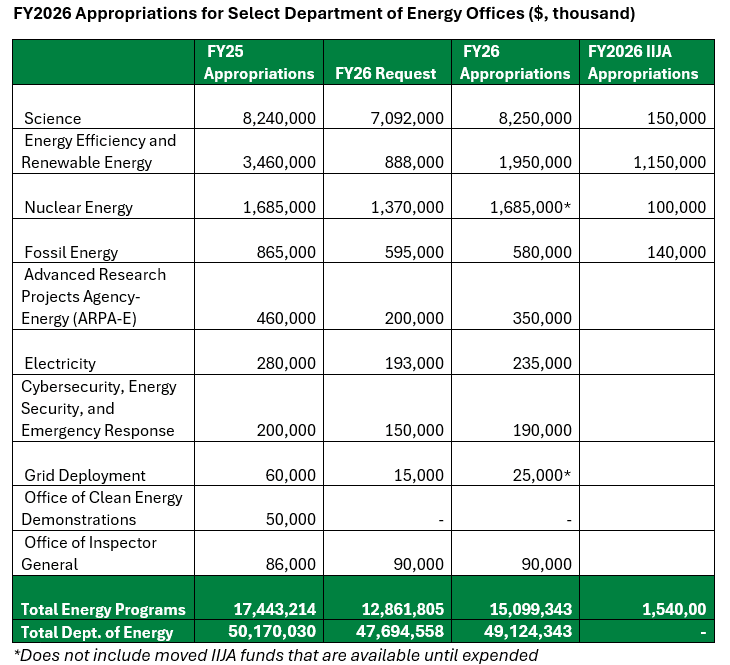Viewport: 730px width, 665px height.
Task: Click the Grid Deployment row label
Action: click(85, 476)
